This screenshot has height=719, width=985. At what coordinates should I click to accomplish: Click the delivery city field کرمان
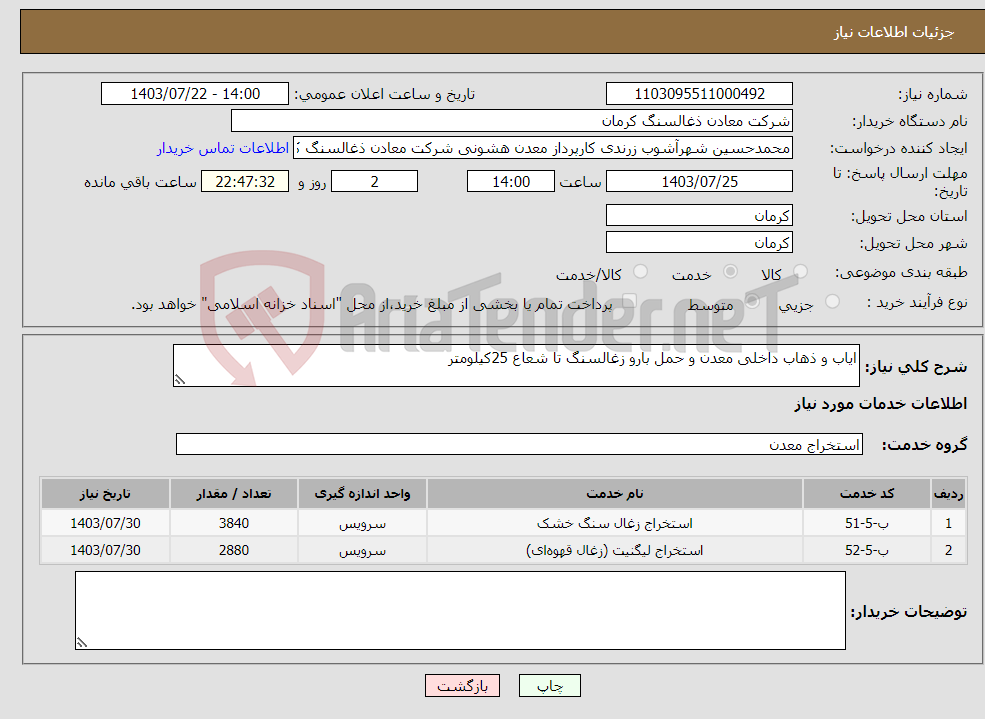tap(699, 242)
